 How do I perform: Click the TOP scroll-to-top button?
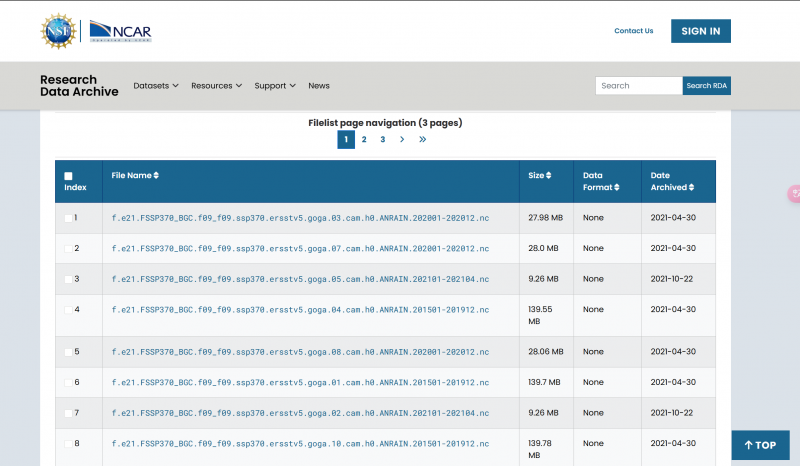tap(760, 445)
